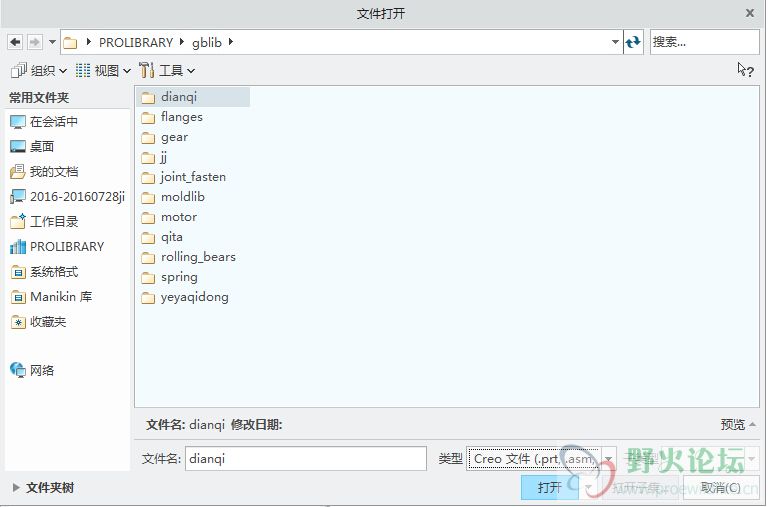Open 系统格式 (System Formats) folder

tap(44, 271)
